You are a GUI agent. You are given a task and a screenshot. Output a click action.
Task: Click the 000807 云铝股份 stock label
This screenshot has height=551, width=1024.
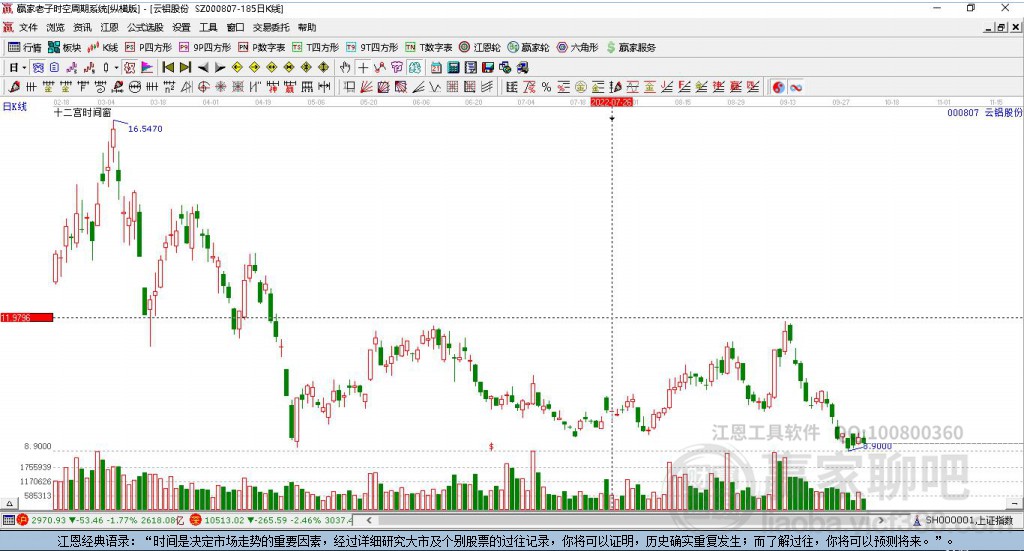tap(985, 112)
